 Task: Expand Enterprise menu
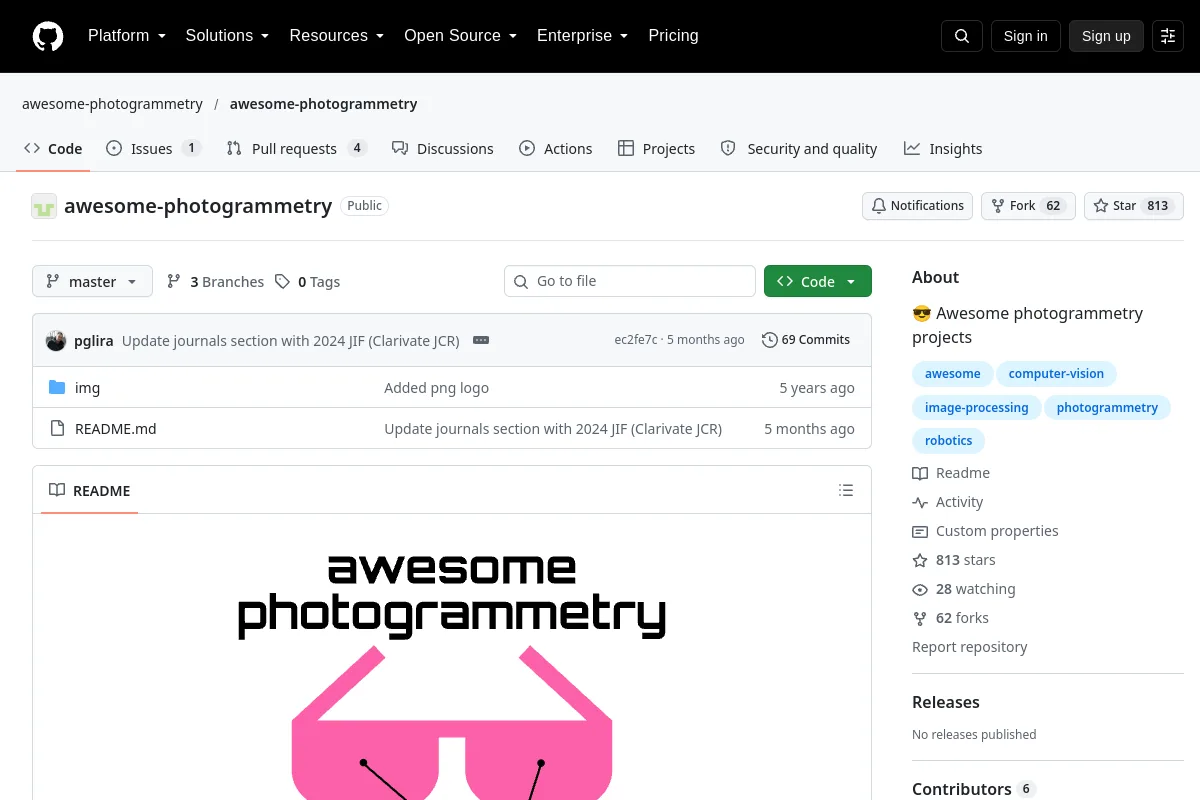[x=582, y=36]
